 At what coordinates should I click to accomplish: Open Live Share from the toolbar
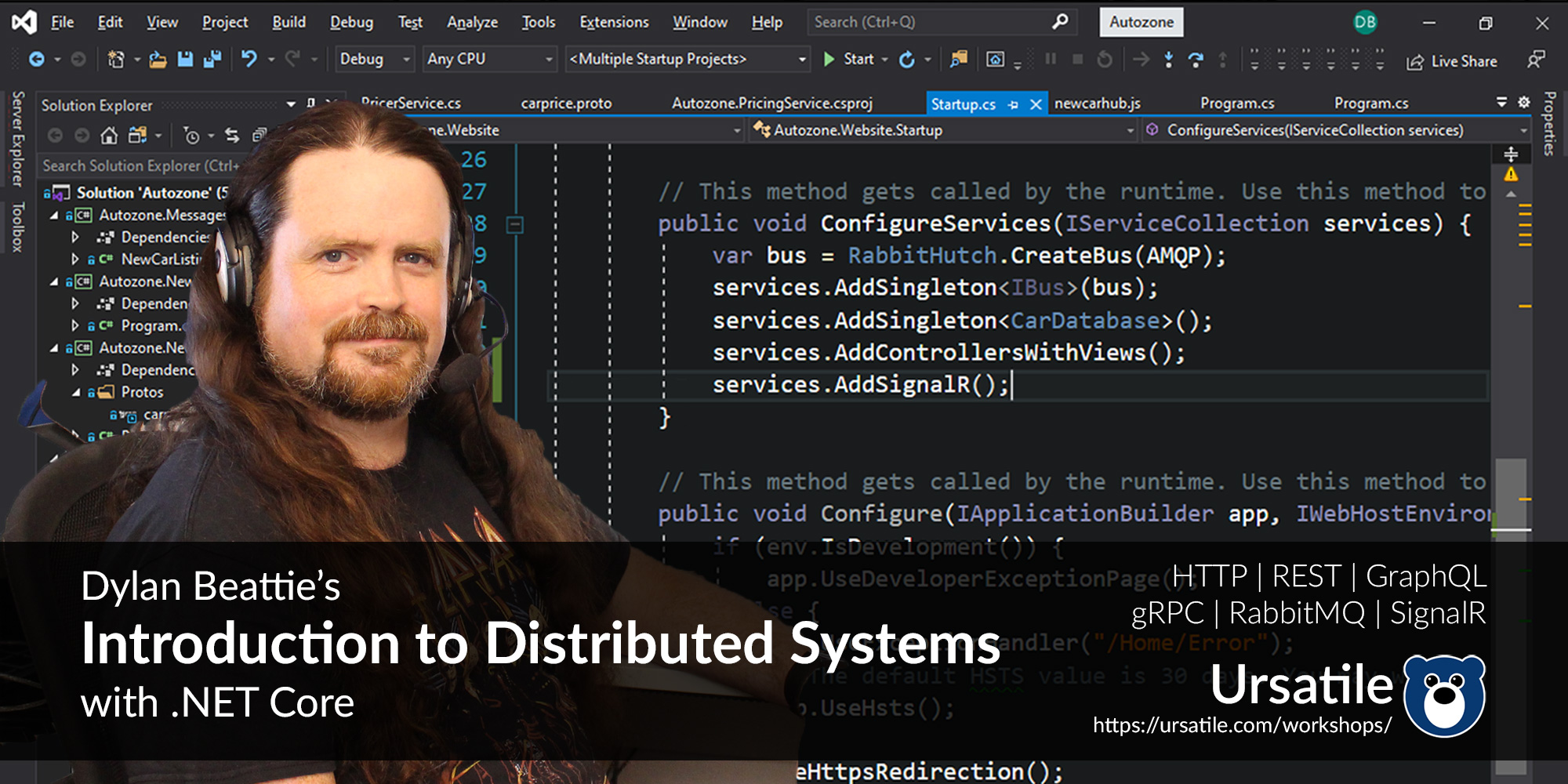pos(1453,61)
